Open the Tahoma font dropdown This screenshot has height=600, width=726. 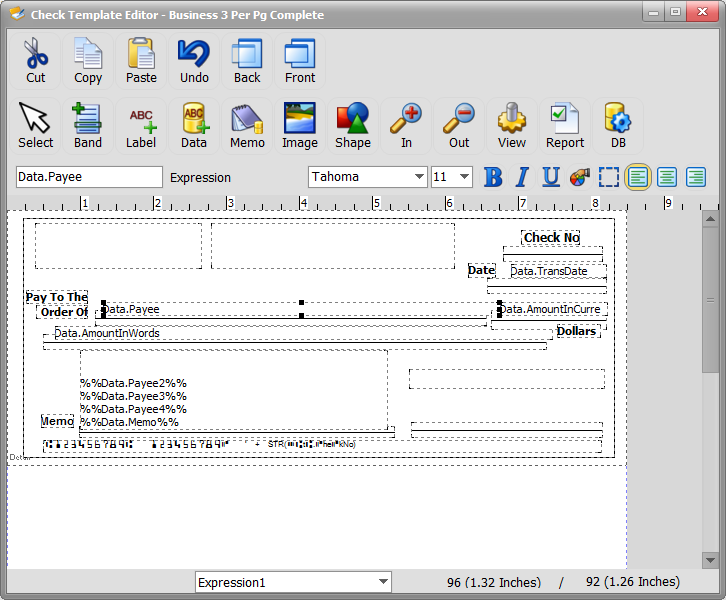click(x=419, y=177)
